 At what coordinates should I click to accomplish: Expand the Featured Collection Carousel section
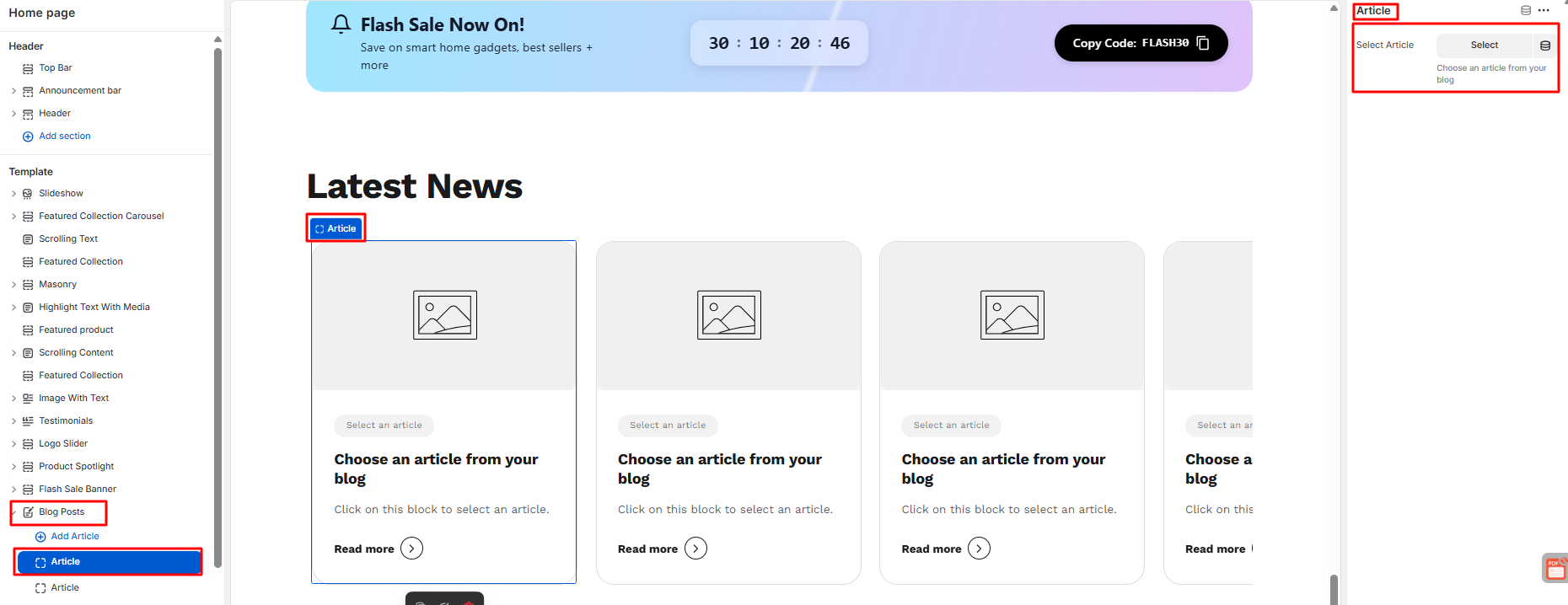coord(13,217)
